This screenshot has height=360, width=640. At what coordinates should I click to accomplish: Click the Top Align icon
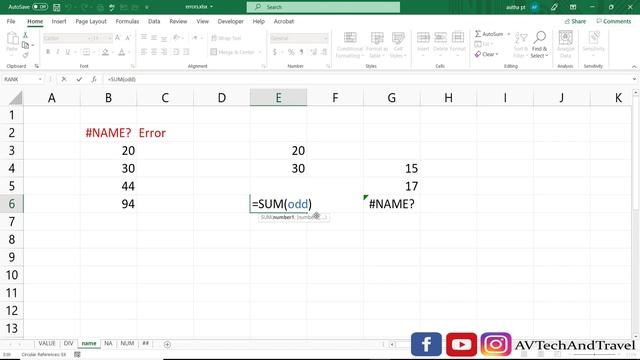(144, 38)
